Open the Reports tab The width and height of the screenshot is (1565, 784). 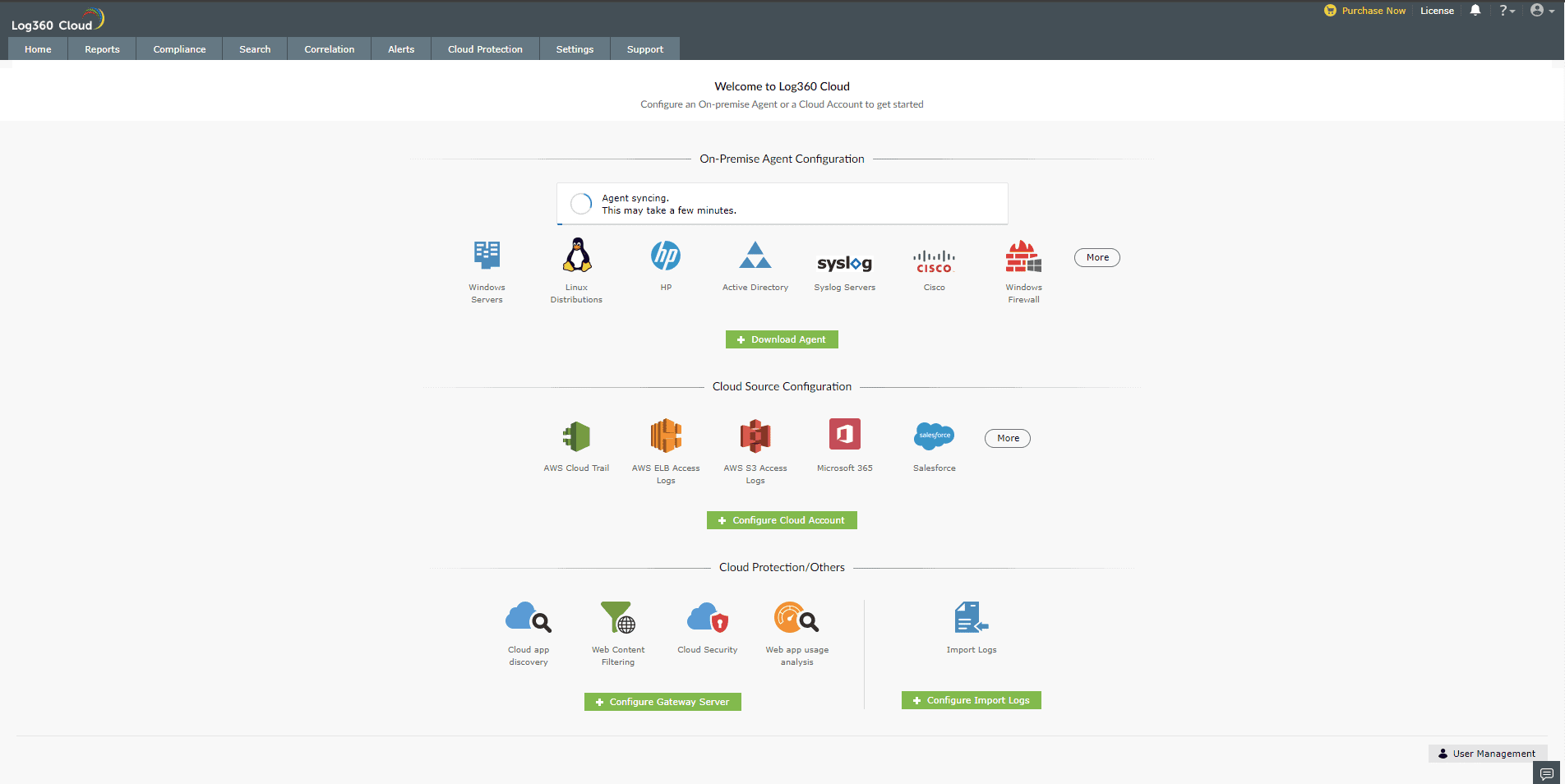pyautogui.click(x=102, y=49)
